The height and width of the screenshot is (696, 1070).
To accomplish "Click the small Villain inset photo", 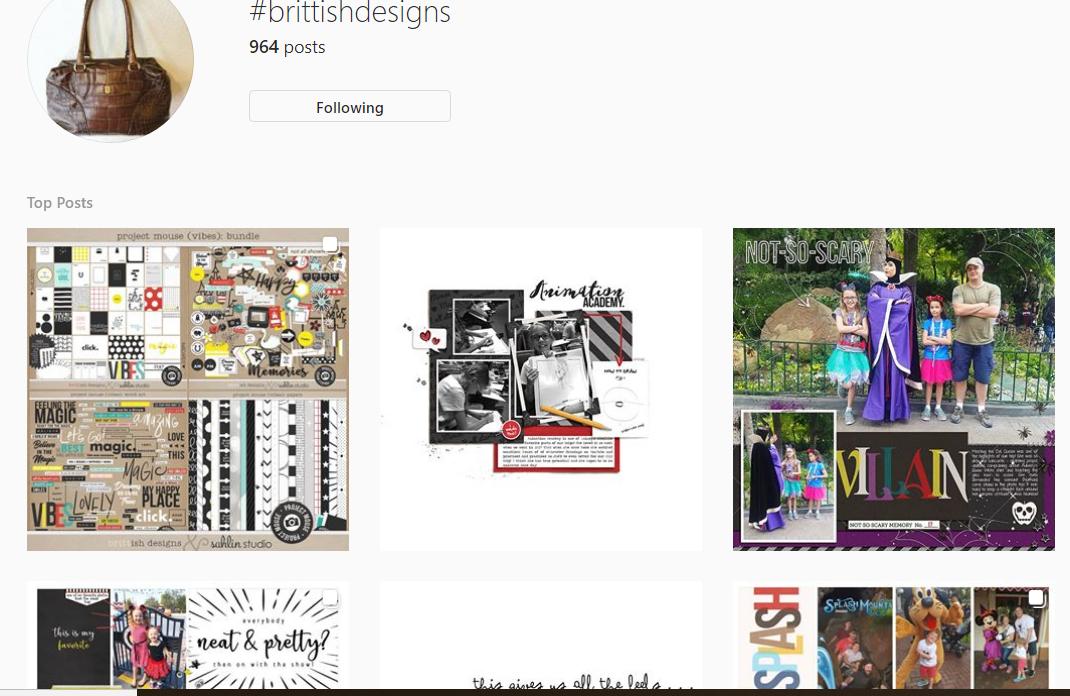I will [x=788, y=476].
